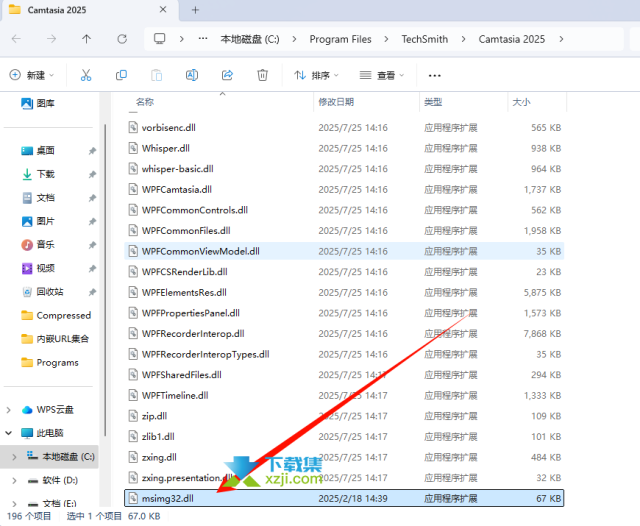
Task: Sort by the Name (名称) column header
Action: pyautogui.click(x=220, y=102)
